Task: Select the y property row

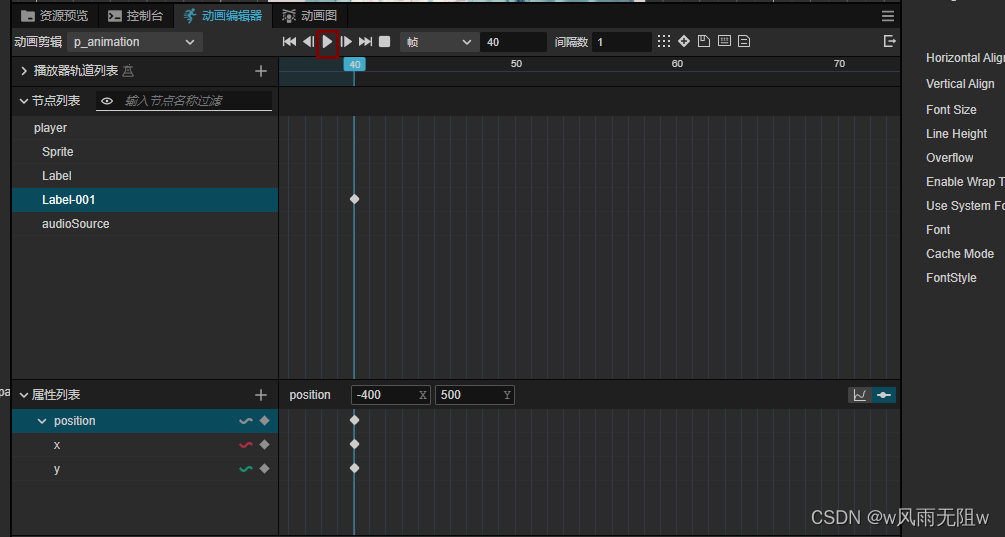Action: coord(145,469)
